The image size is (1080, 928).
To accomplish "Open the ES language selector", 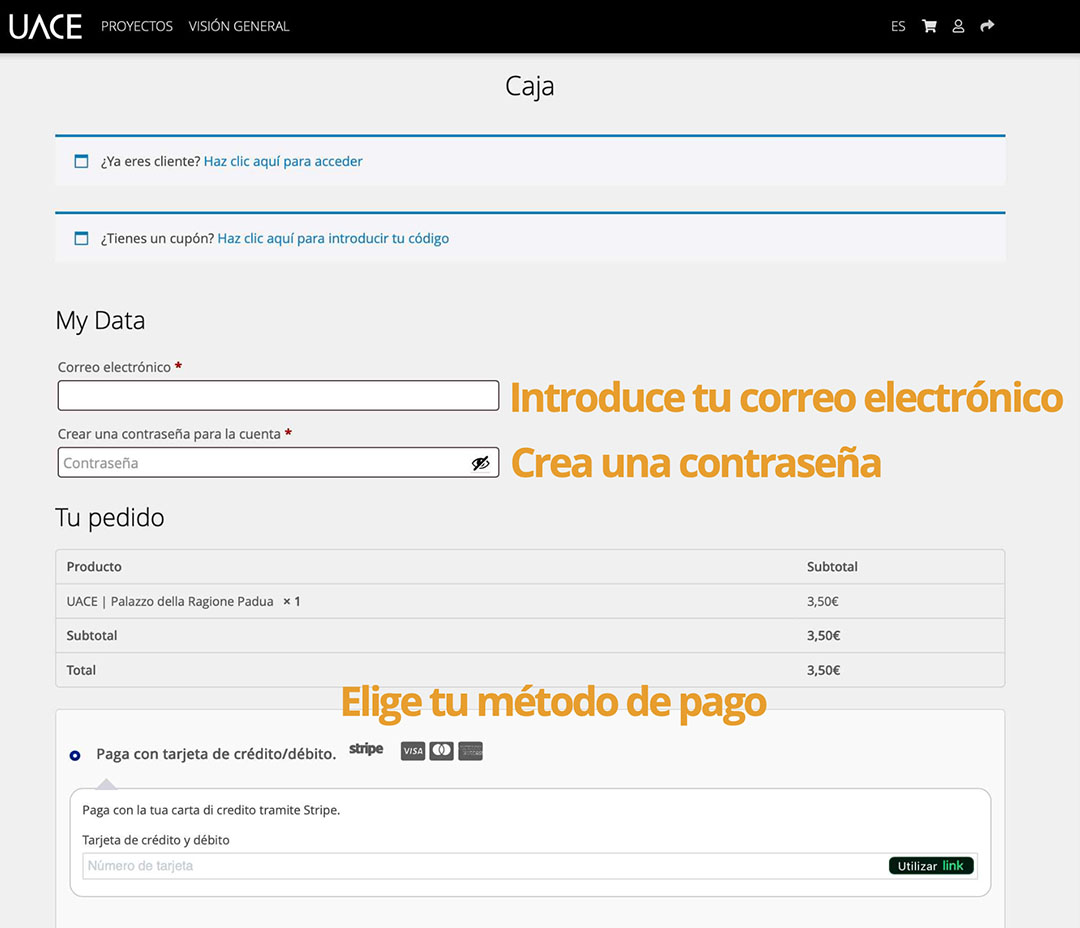I will click(x=898, y=26).
